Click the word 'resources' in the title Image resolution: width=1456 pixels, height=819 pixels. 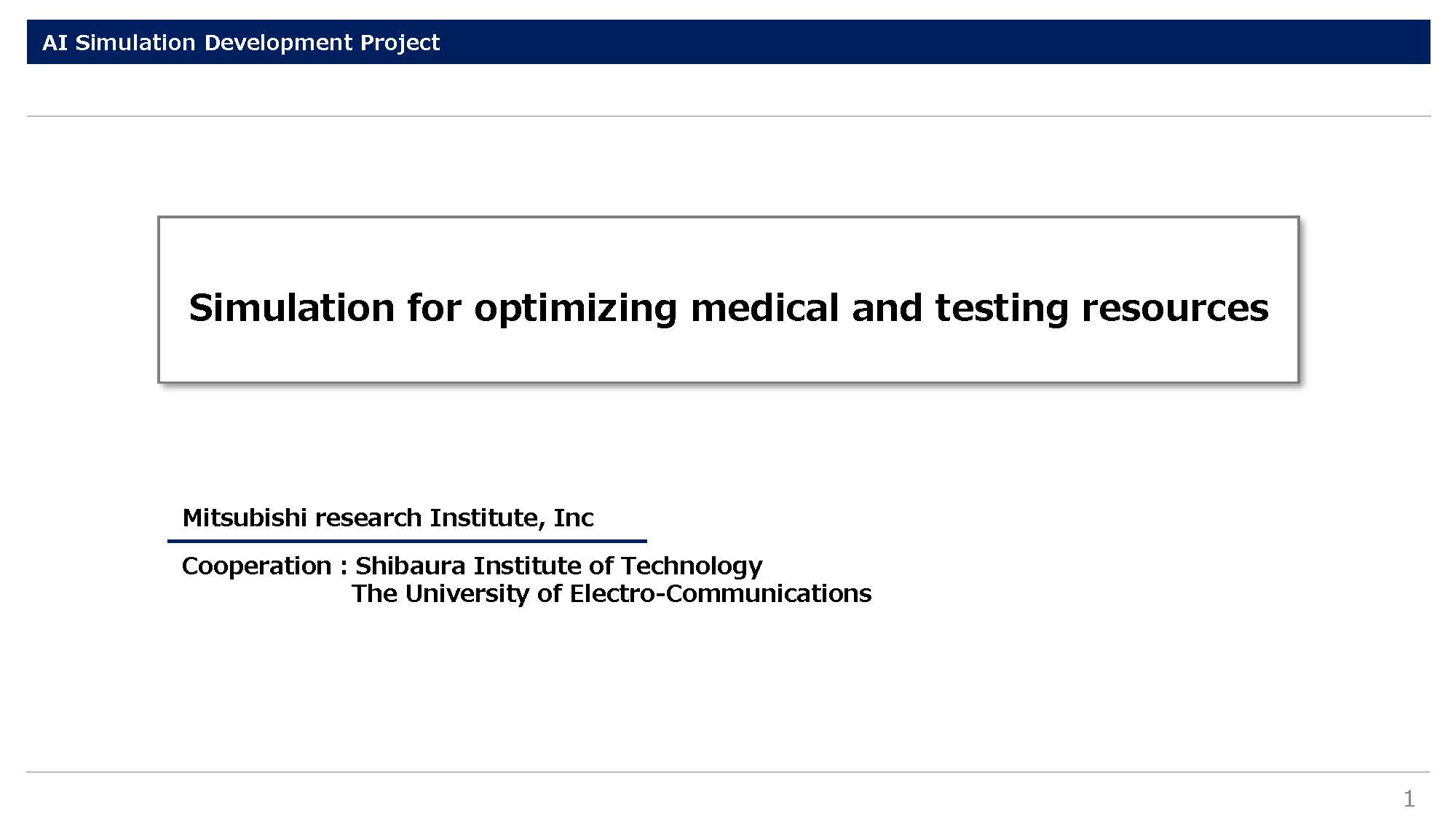[1175, 309]
